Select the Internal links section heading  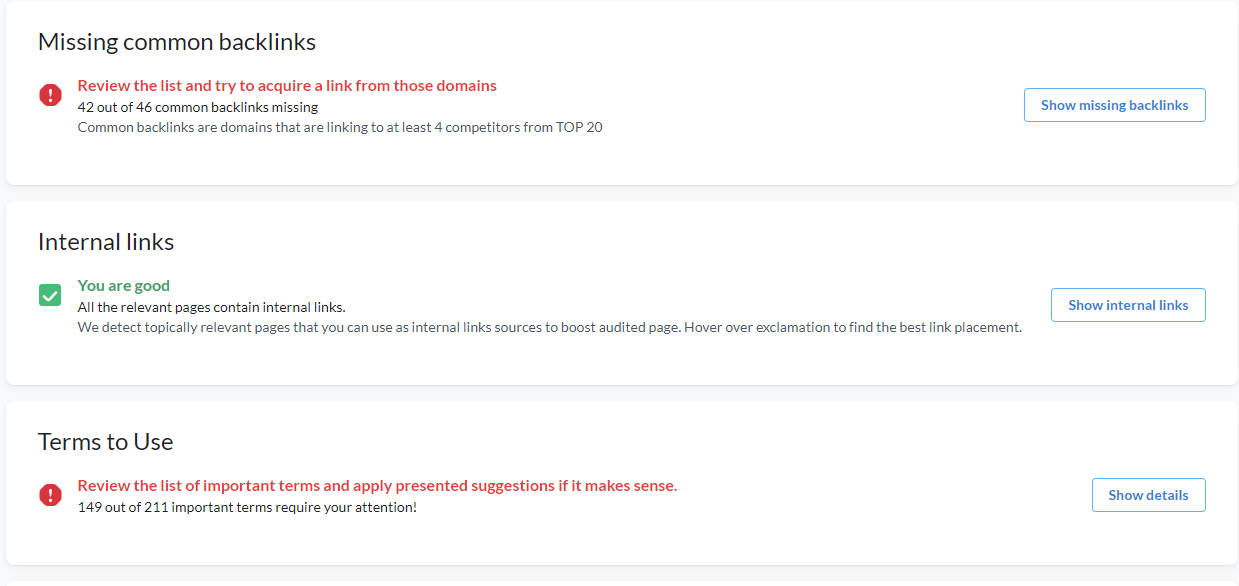pos(106,242)
